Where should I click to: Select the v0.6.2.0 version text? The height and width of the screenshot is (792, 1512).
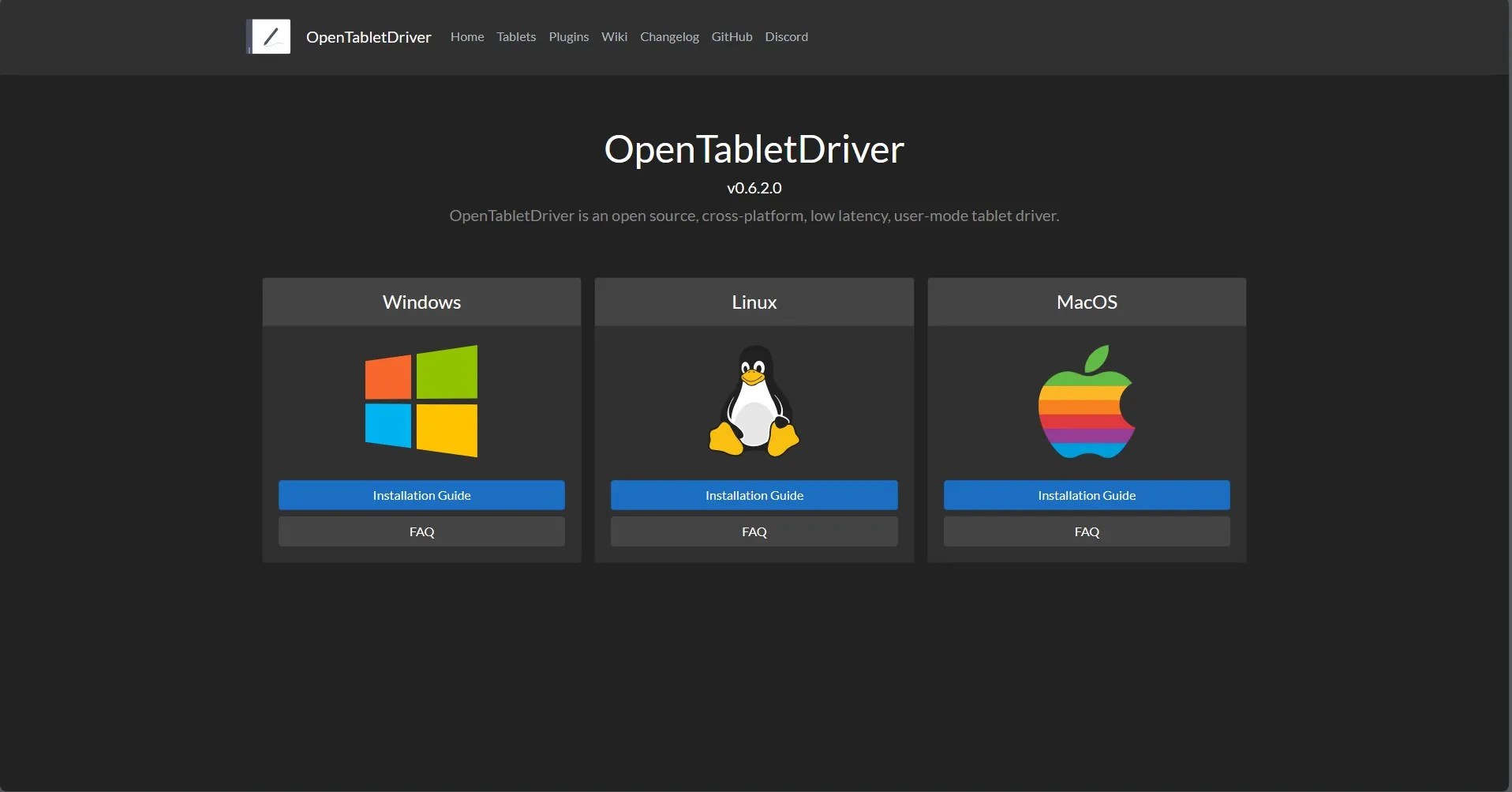(754, 188)
